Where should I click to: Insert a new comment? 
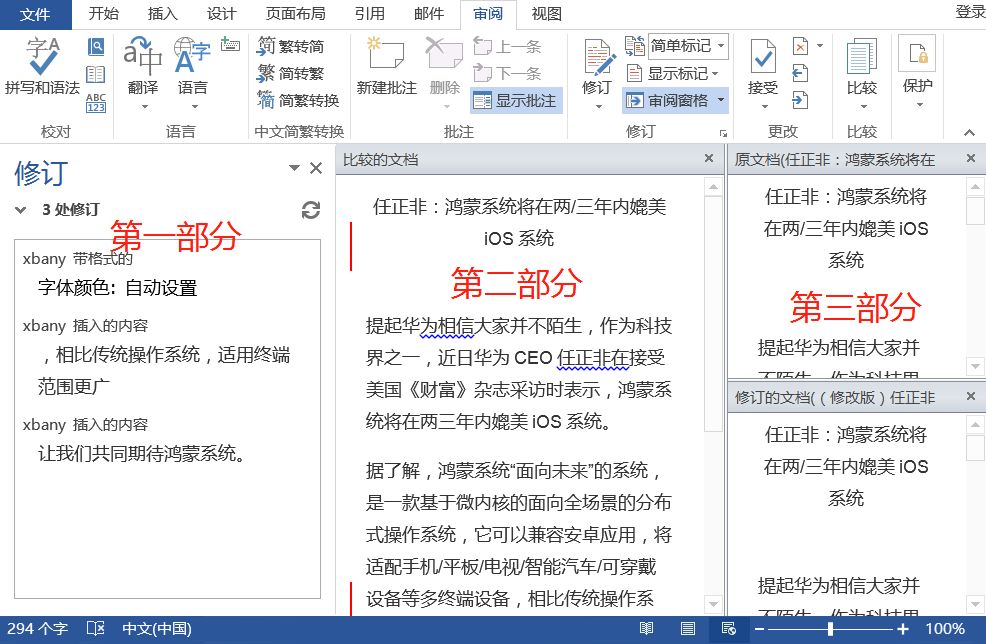[386, 66]
